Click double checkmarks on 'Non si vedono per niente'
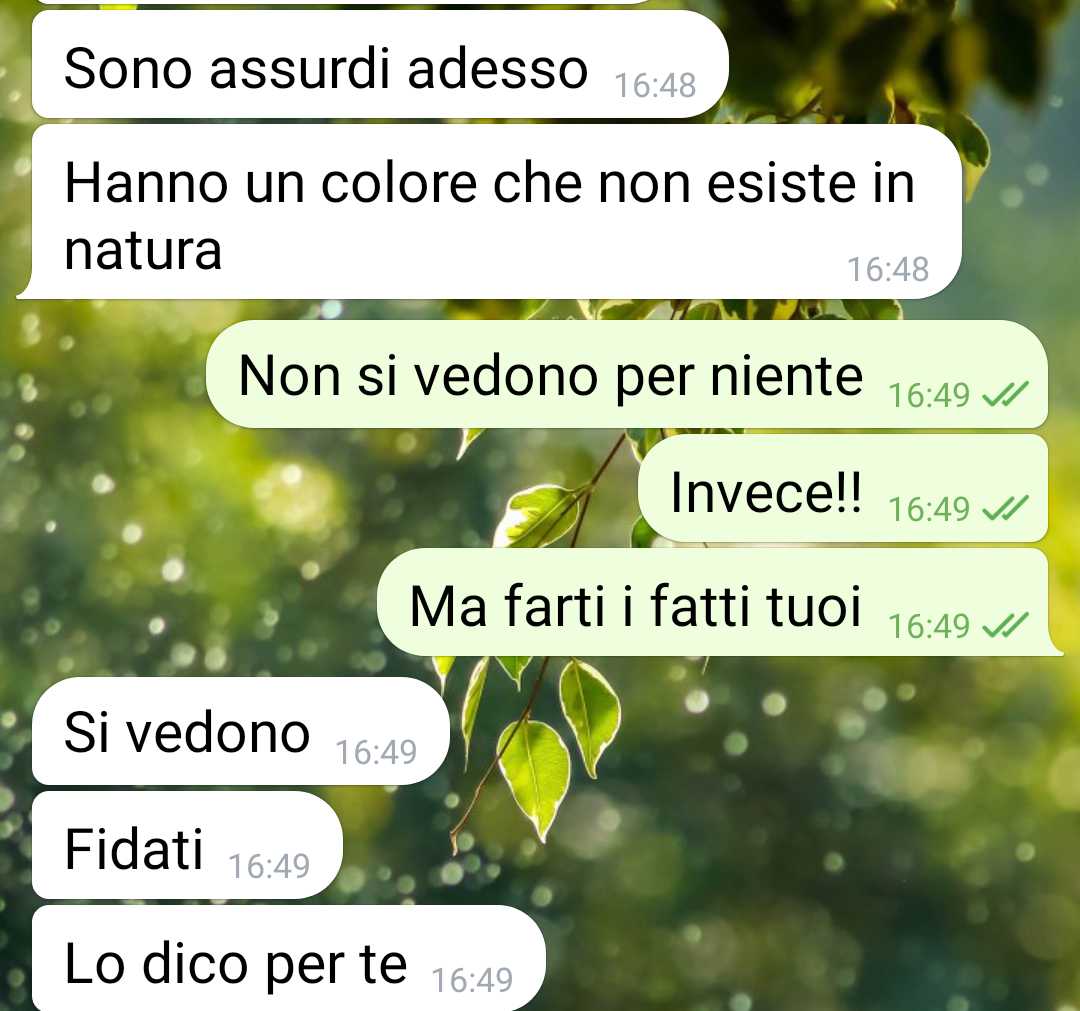The image size is (1080, 1011). [x=1005, y=395]
